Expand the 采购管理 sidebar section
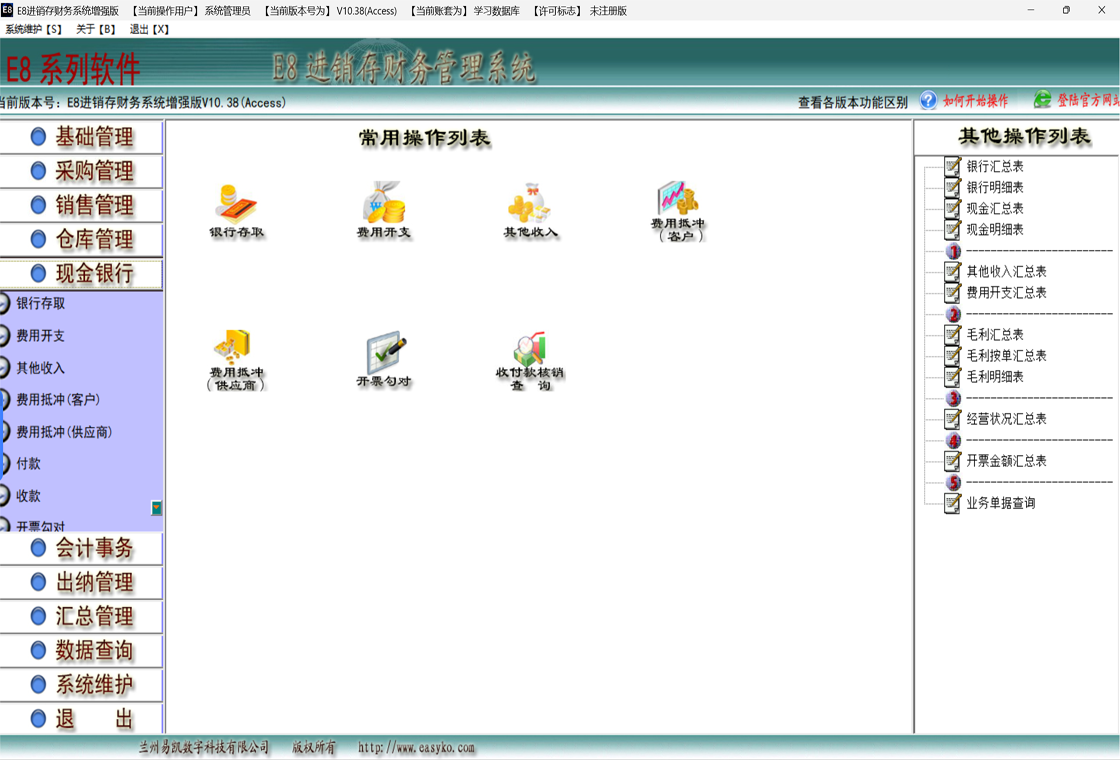The width and height of the screenshot is (1120, 760). pyautogui.click(x=83, y=171)
